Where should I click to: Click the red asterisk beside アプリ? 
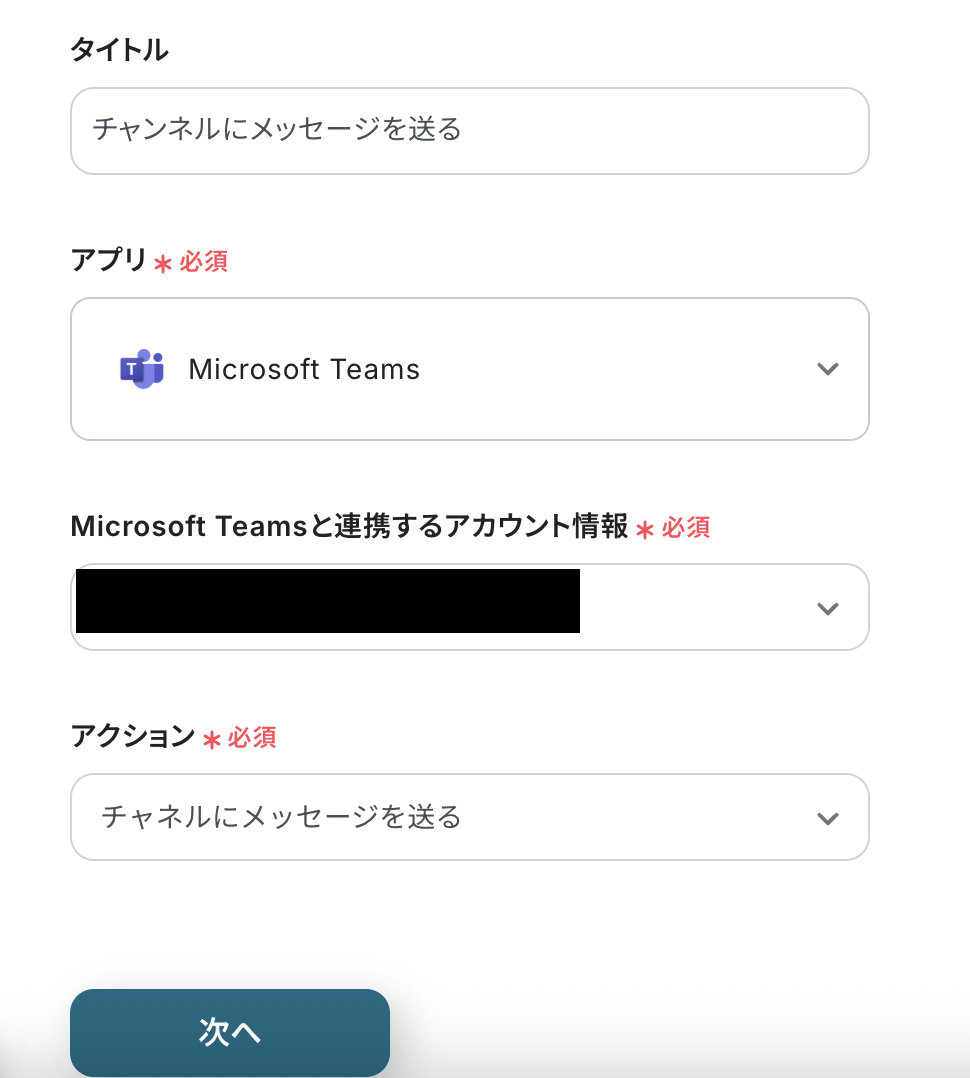163,264
